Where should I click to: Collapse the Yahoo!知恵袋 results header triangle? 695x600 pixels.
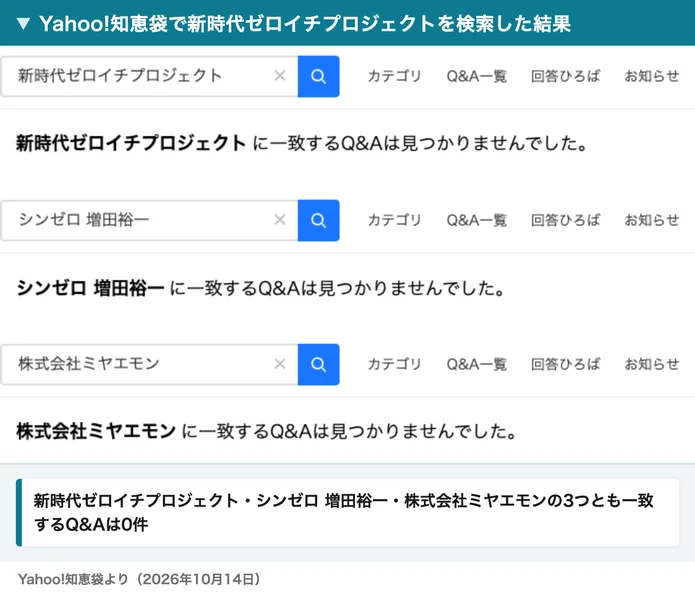[x=23, y=23]
